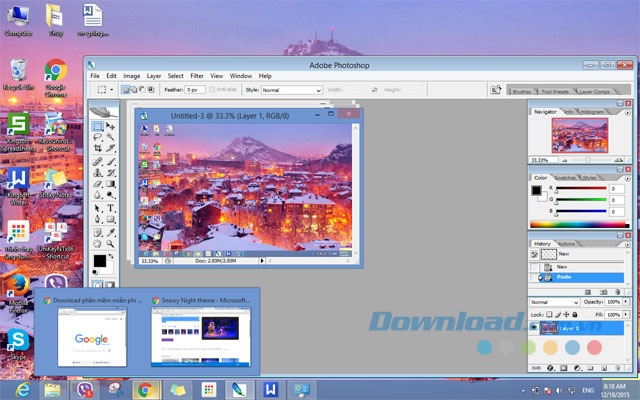Image resolution: width=640 pixels, height=400 pixels.
Task: Open the Fill slider arrow
Action: [626, 315]
